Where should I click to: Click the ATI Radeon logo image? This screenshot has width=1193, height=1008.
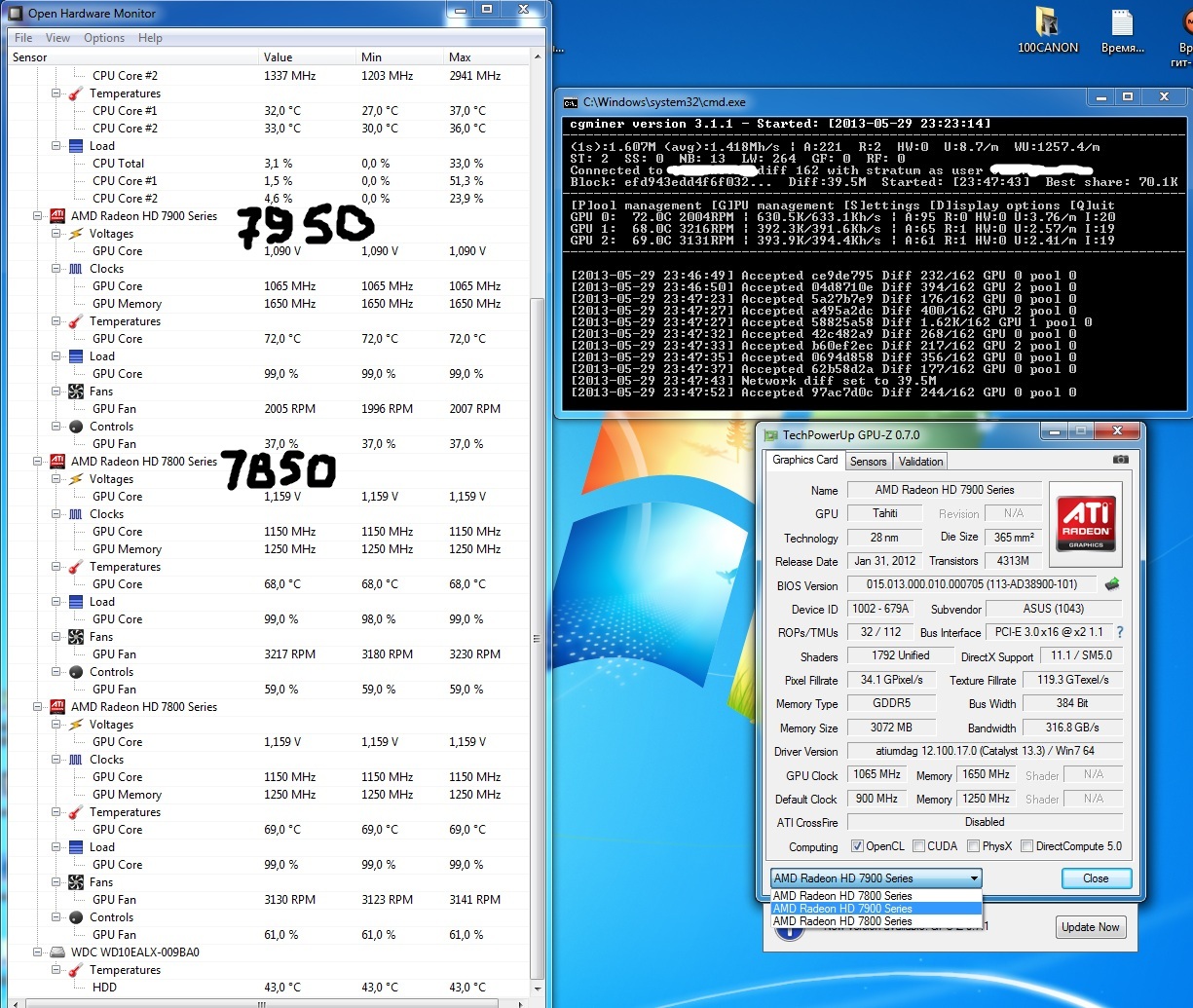(1085, 524)
